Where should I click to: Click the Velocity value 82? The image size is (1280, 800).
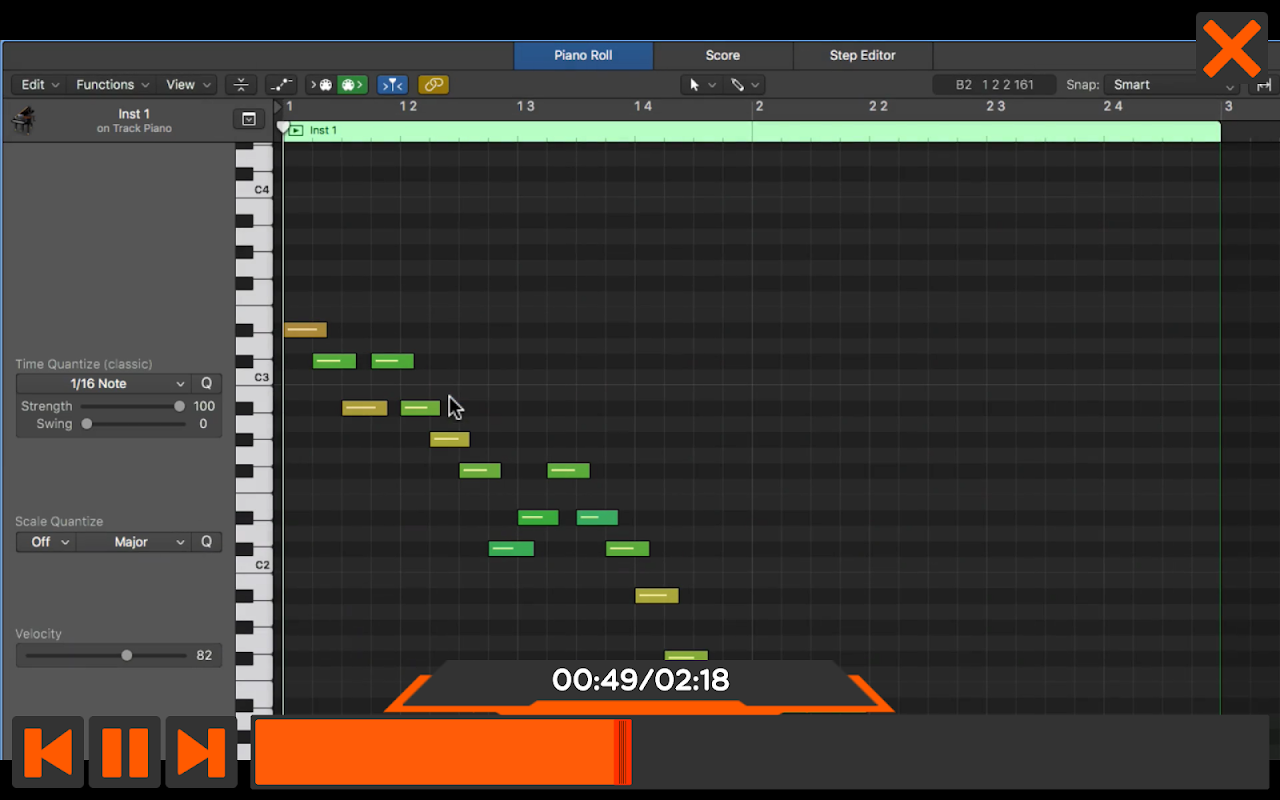[204, 656]
